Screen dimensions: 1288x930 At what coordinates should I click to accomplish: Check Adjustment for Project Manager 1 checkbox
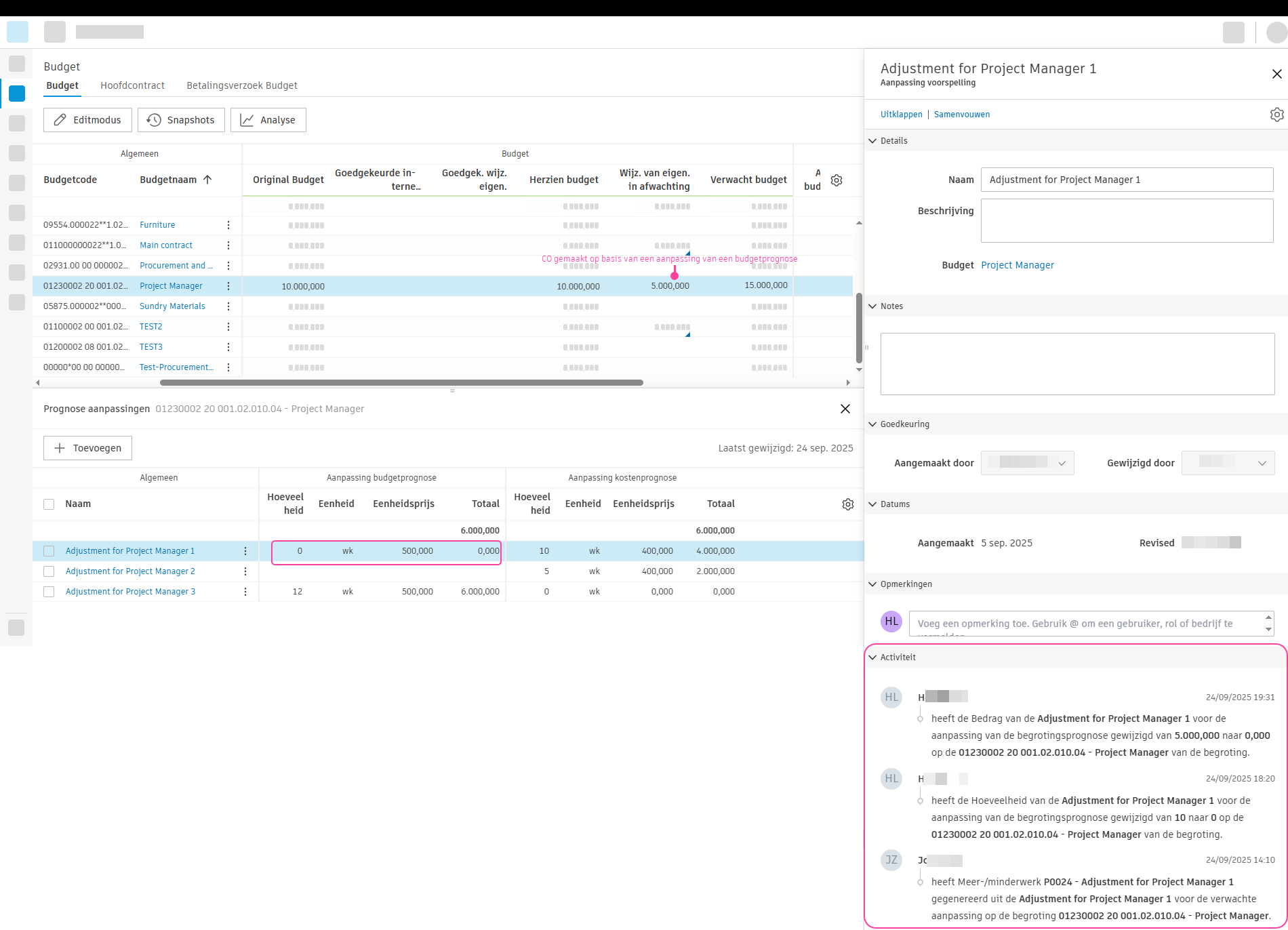click(x=49, y=551)
